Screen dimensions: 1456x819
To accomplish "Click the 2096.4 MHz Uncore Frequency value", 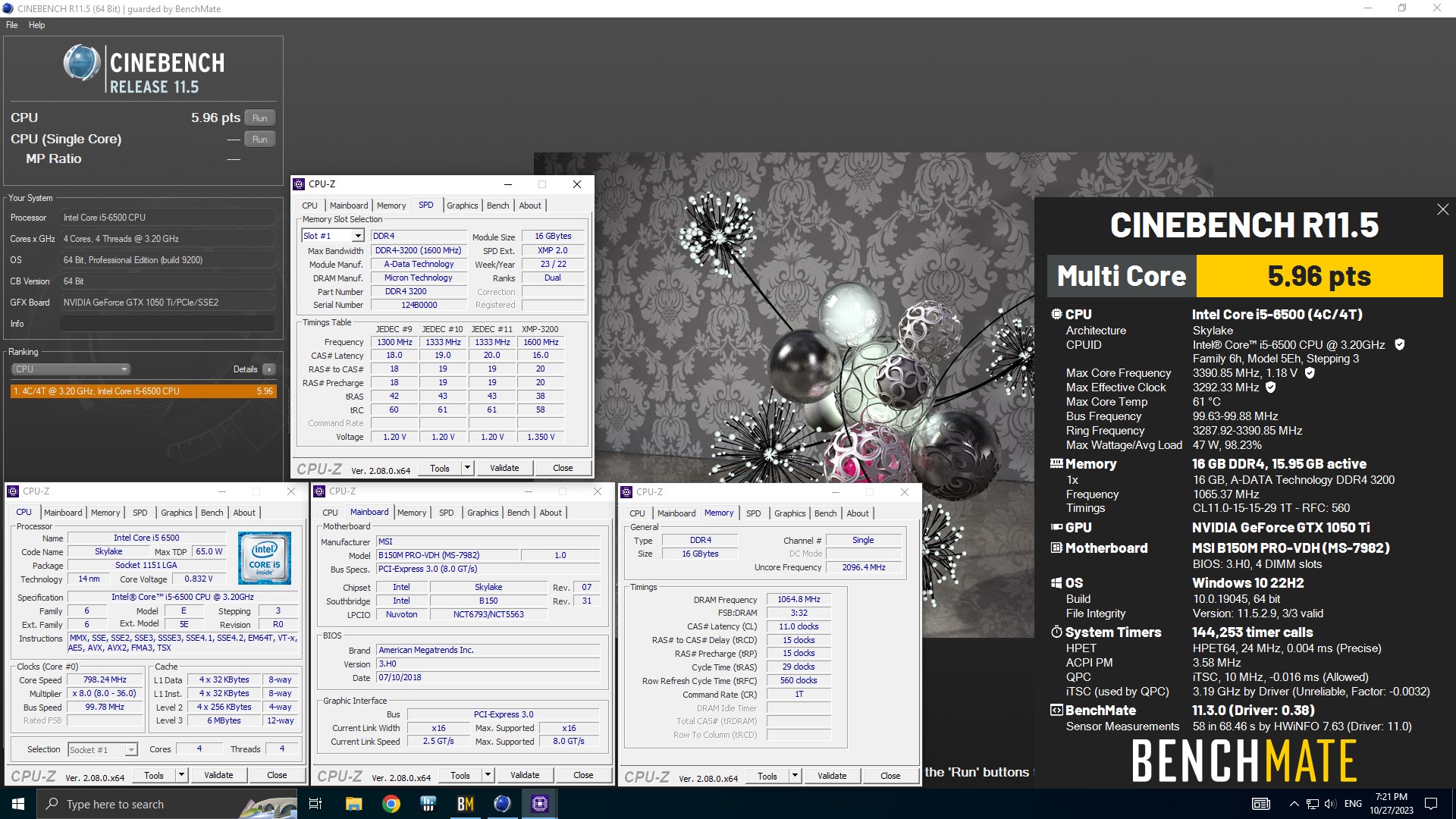I will pyautogui.click(x=864, y=567).
